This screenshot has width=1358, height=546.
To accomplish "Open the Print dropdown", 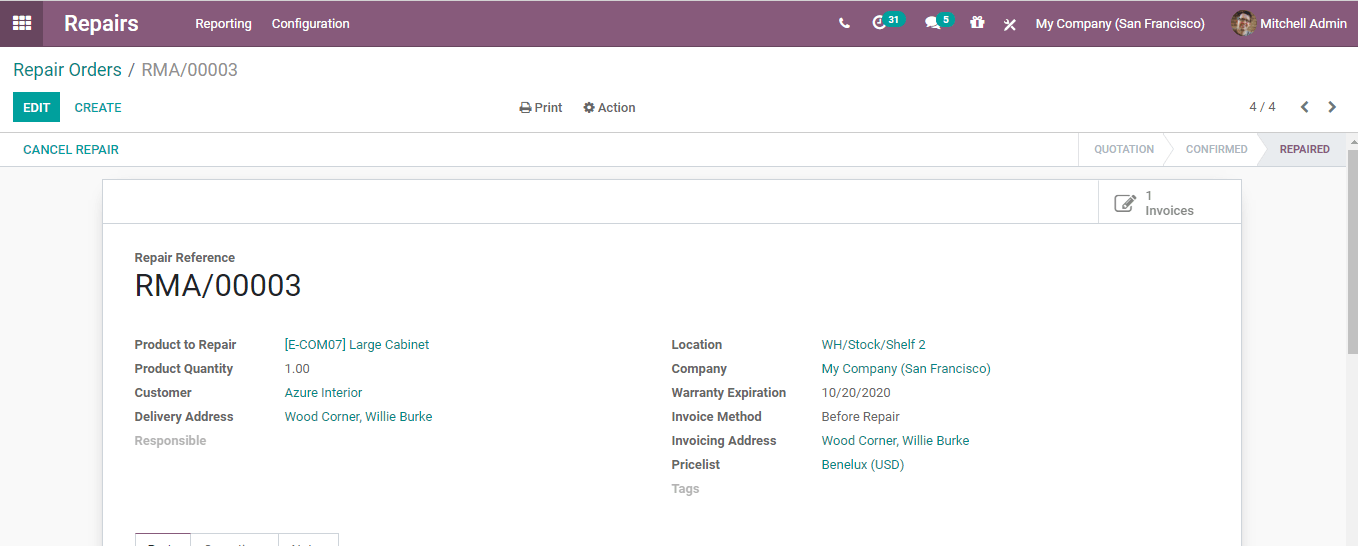I will tap(541, 107).
